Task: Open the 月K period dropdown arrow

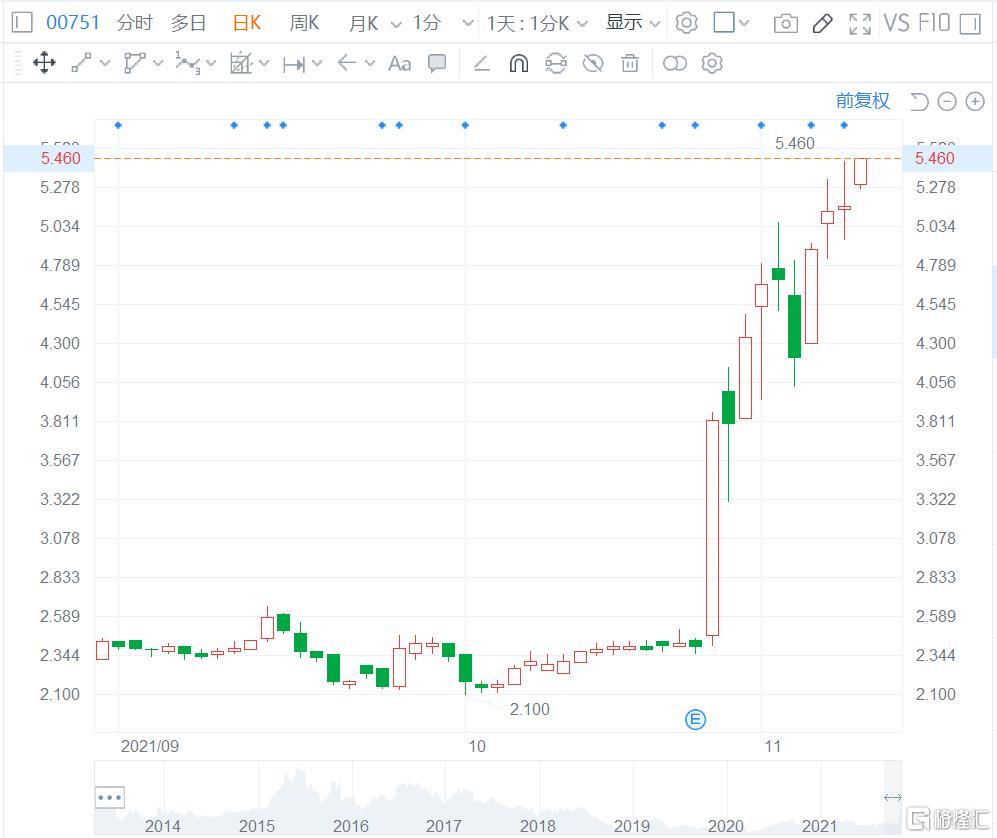Action: (396, 24)
